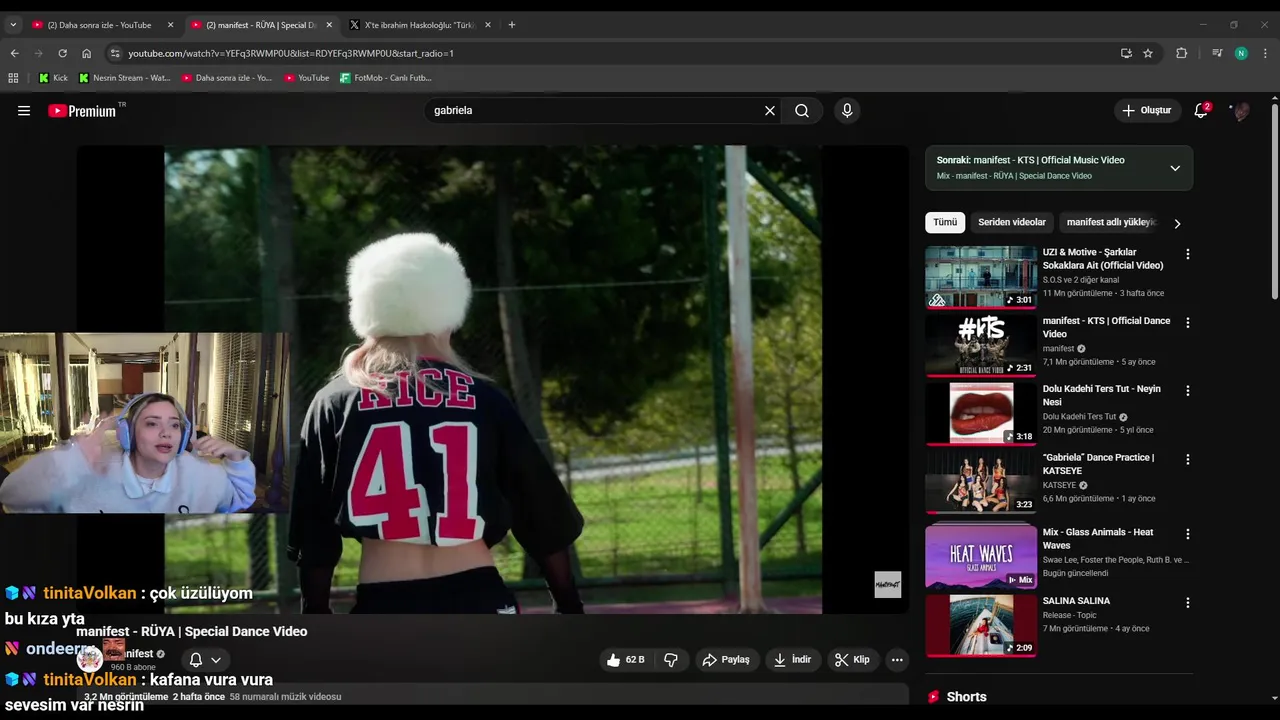This screenshot has height=720, width=1280.
Task: Open the browser home page icon
Action: [x=87, y=53]
